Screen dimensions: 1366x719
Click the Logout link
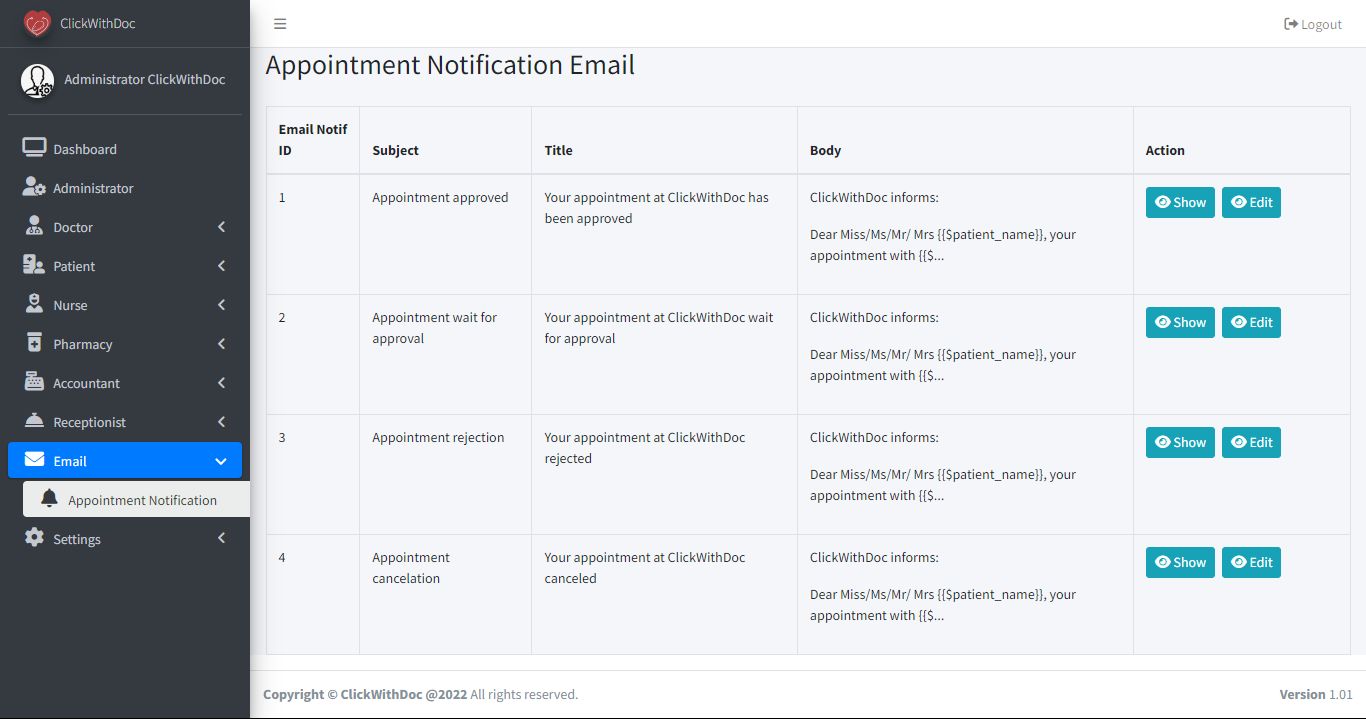[1313, 24]
